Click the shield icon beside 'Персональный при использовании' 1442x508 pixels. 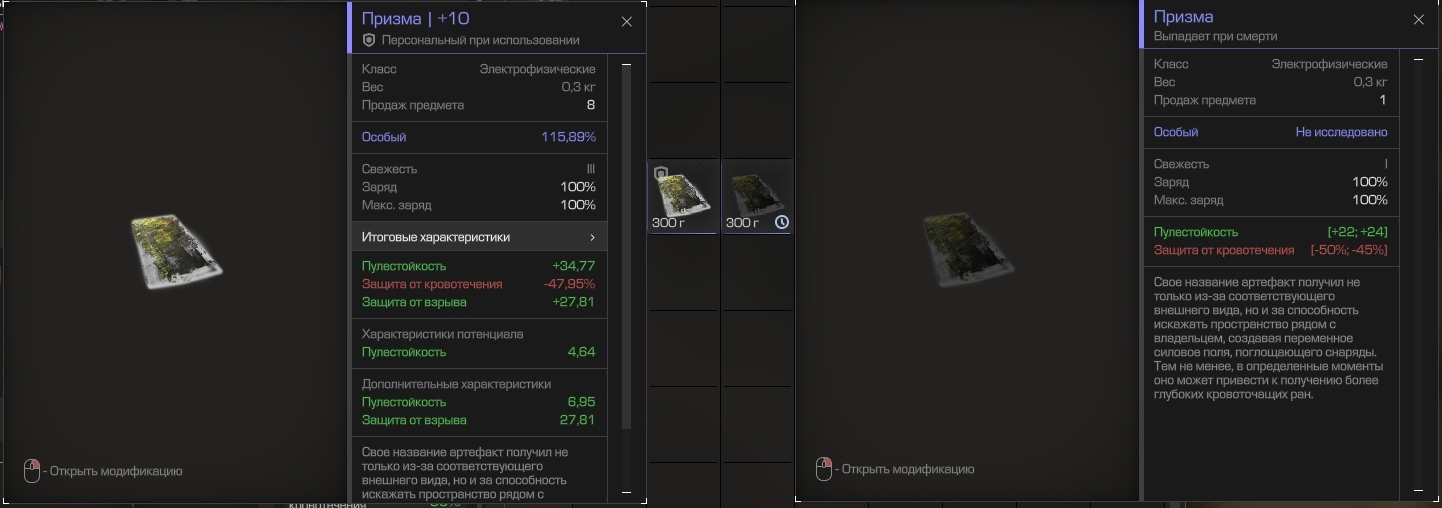point(369,40)
